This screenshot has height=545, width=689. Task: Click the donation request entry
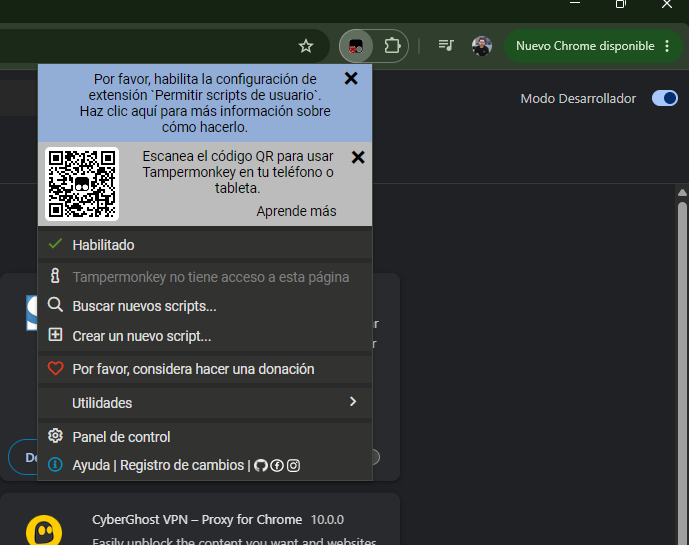(x=205, y=369)
